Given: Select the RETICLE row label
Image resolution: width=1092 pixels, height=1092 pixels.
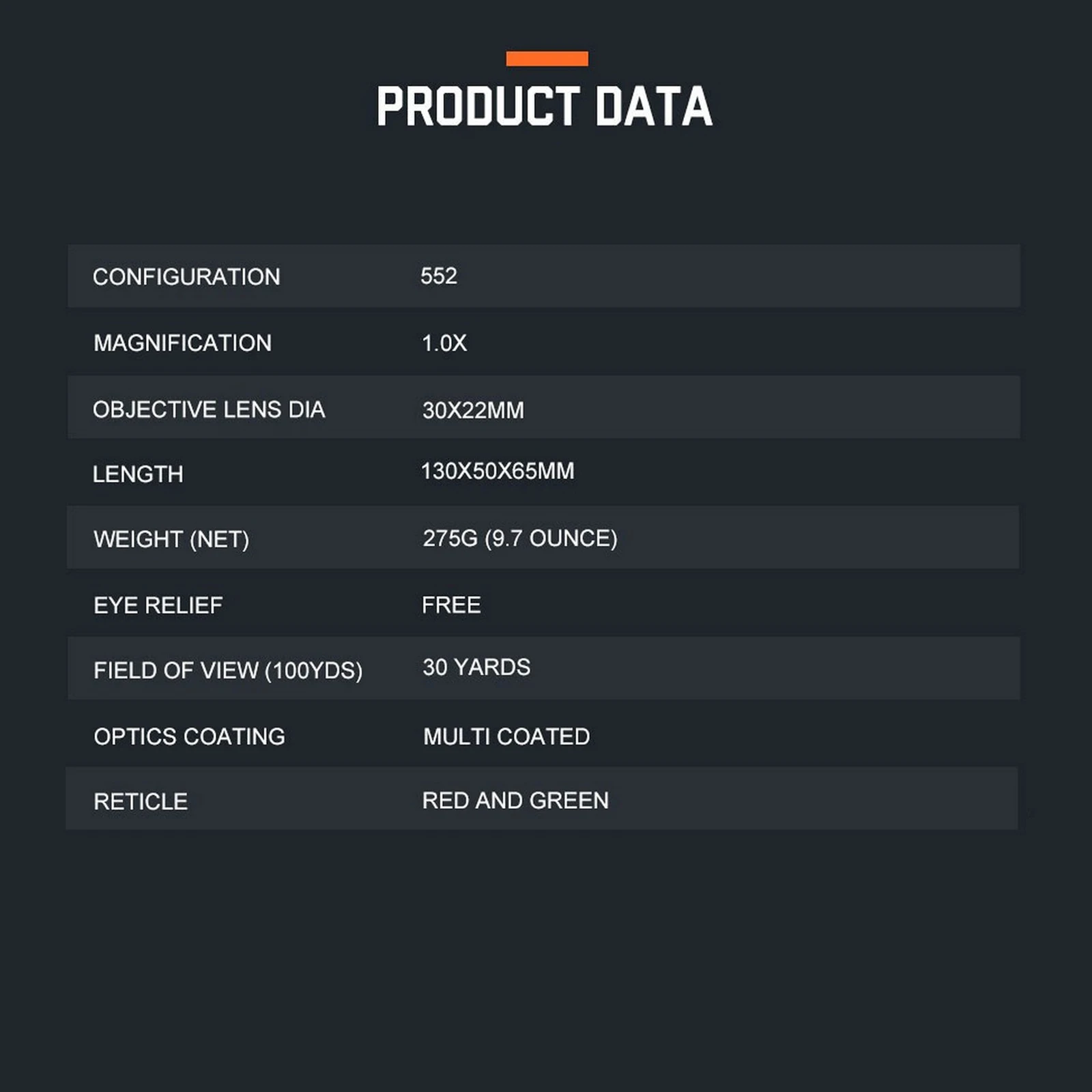Looking at the screenshot, I should pos(141,801).
